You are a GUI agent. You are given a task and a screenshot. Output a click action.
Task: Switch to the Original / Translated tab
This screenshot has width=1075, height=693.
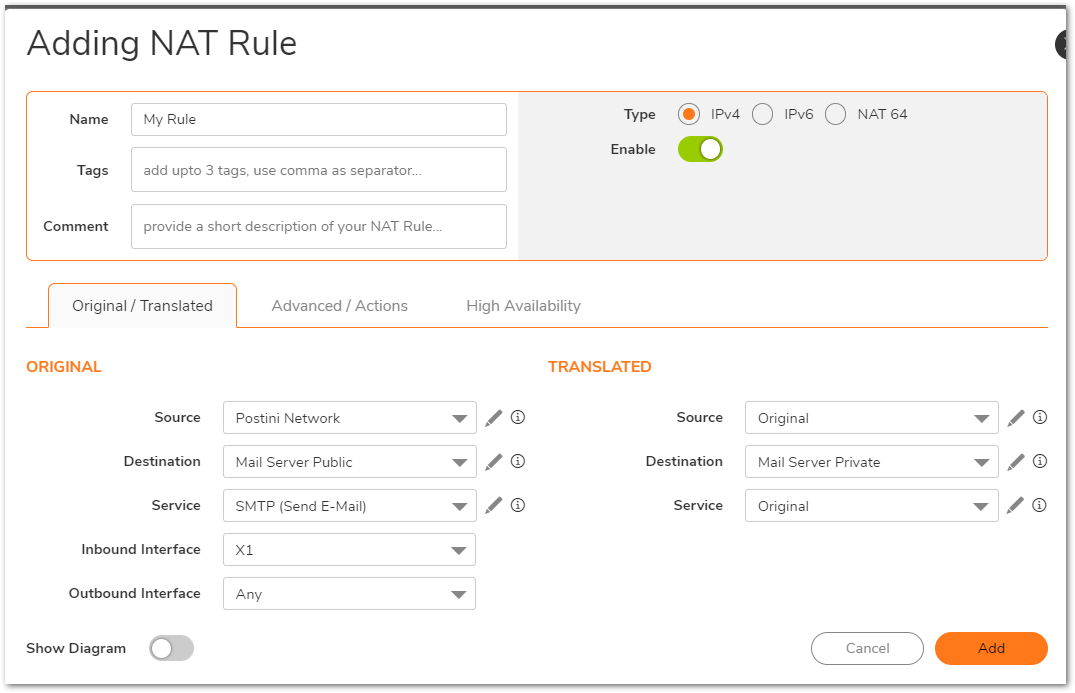click(x=143, y=306)
